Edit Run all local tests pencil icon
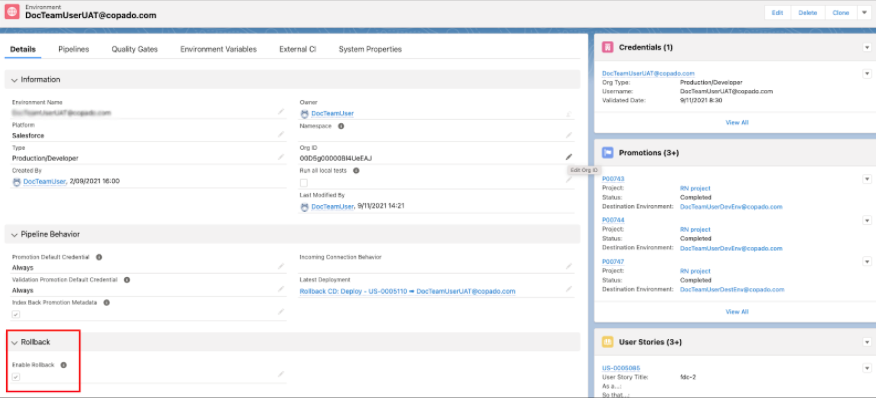Screen dimensions: 876x398 point(569,180)
